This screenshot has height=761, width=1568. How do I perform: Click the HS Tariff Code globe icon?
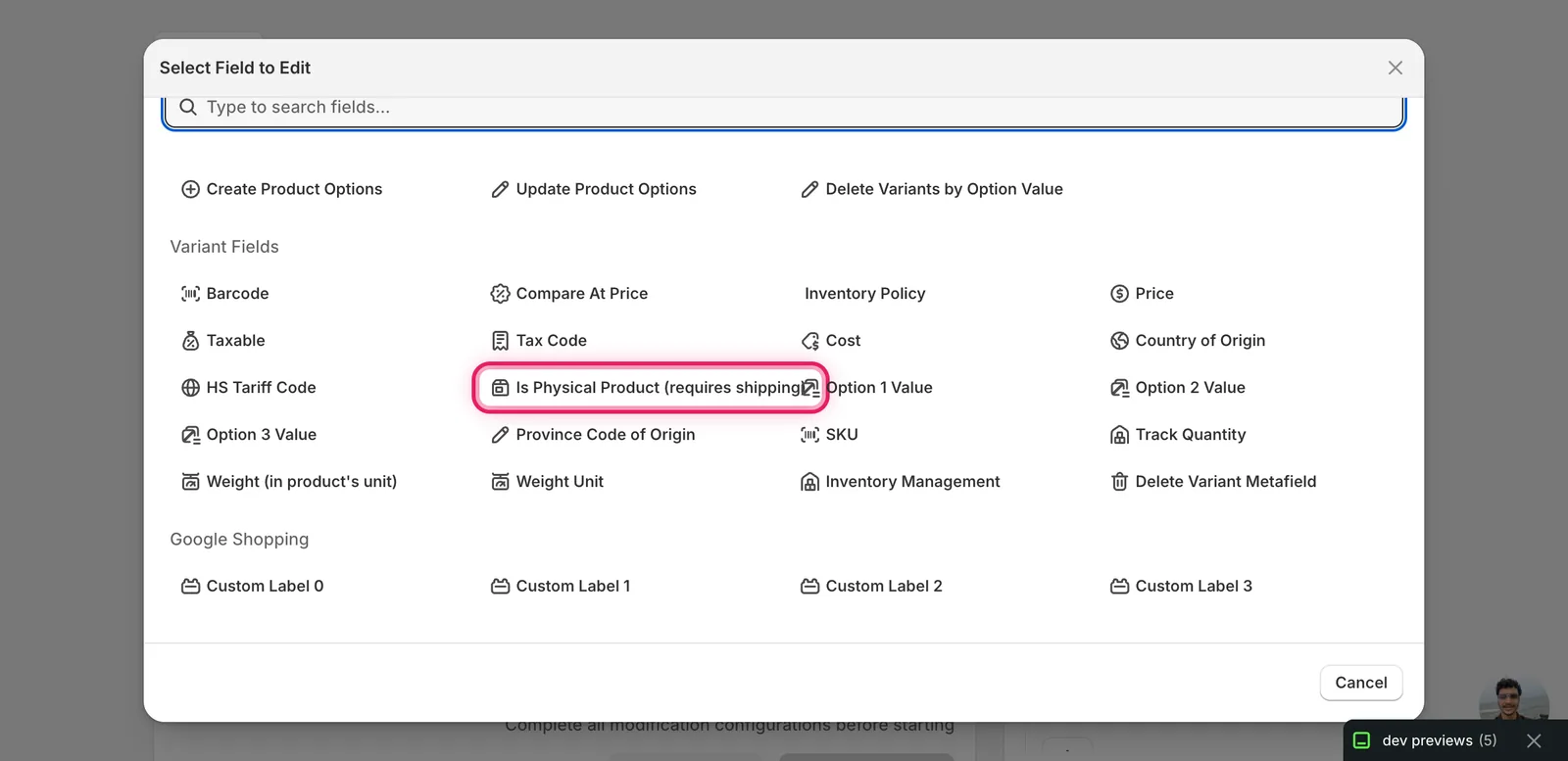pos(190,388)
